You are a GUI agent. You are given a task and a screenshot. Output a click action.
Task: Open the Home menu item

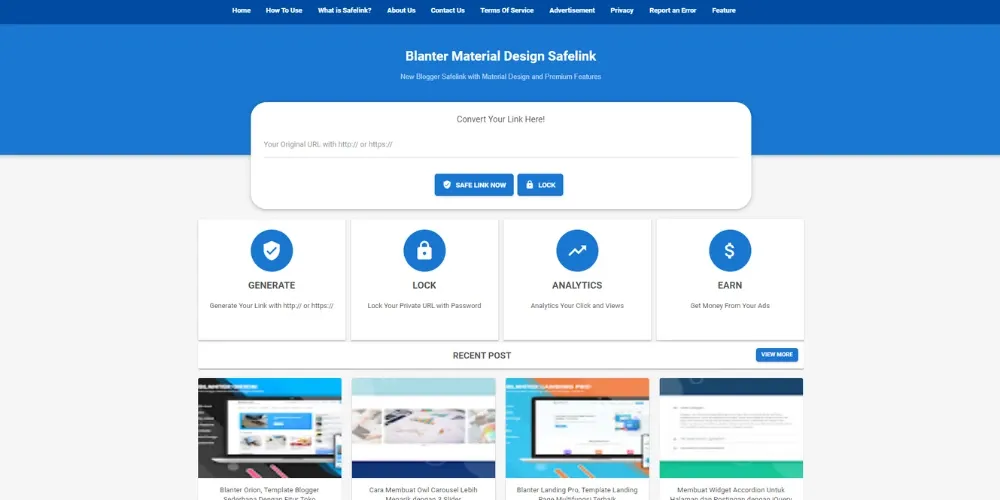tap(241, 10)
